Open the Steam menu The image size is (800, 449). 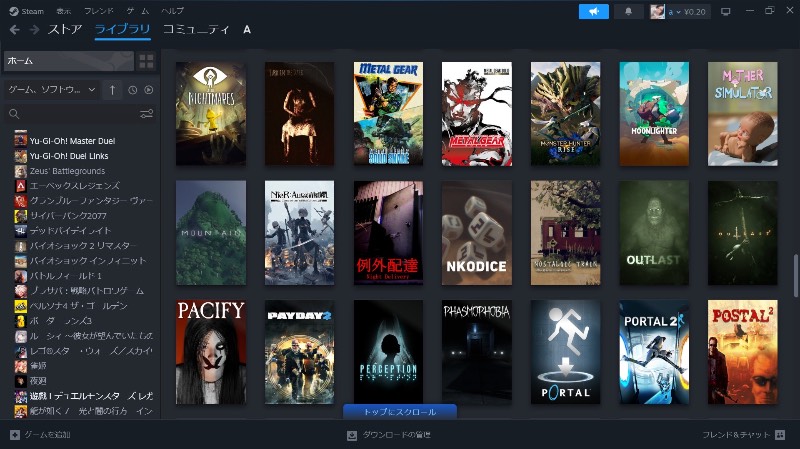click(27, 11)
